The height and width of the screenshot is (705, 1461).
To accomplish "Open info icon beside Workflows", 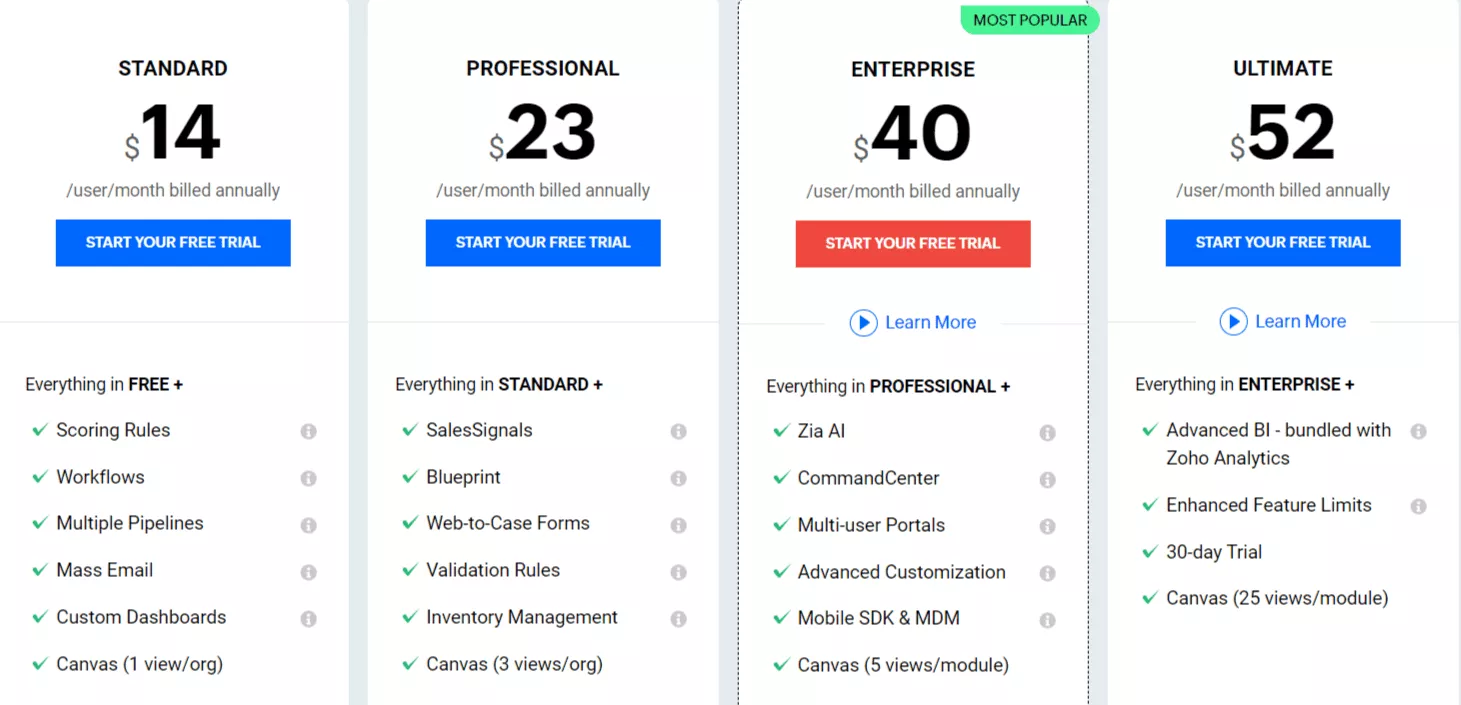I will coord(309,478).
